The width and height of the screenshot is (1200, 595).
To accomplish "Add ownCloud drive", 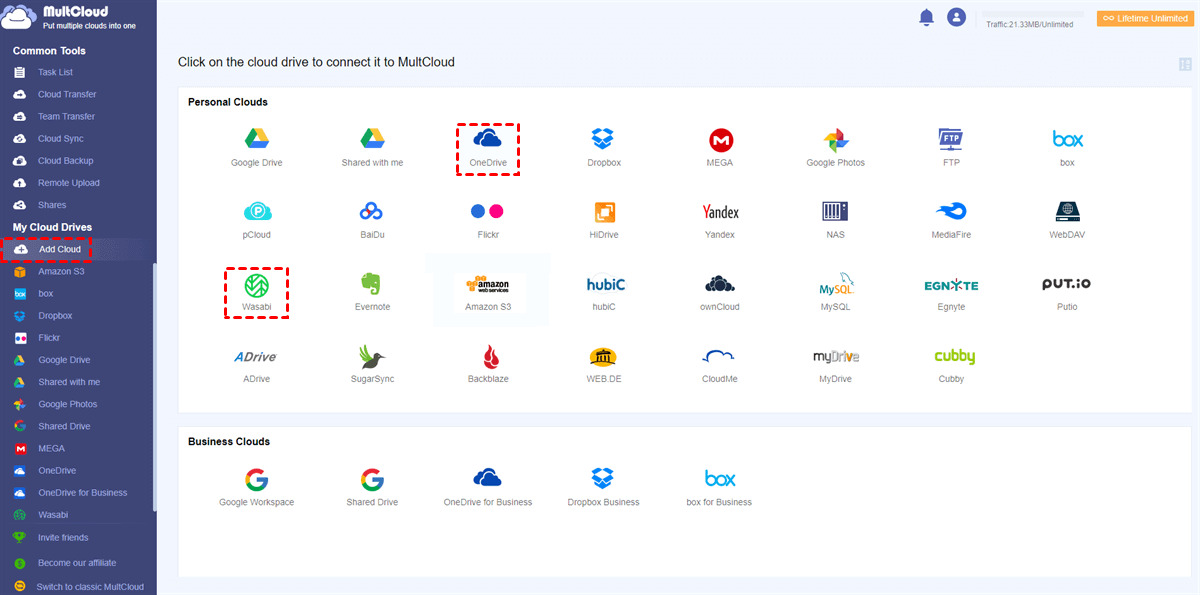I will (x=720, y=292).
